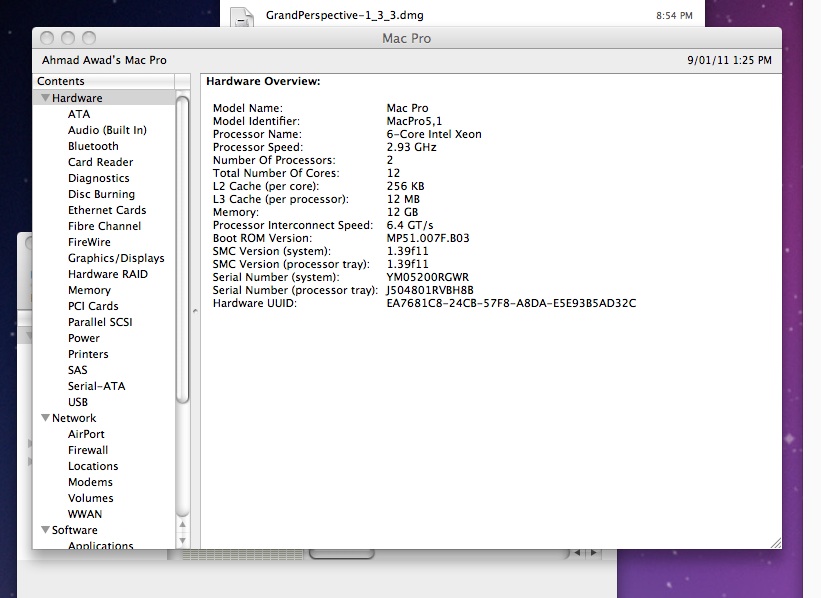The image size is (821, 598).
Task: Select Locations under Network
Action: [93, 466]
